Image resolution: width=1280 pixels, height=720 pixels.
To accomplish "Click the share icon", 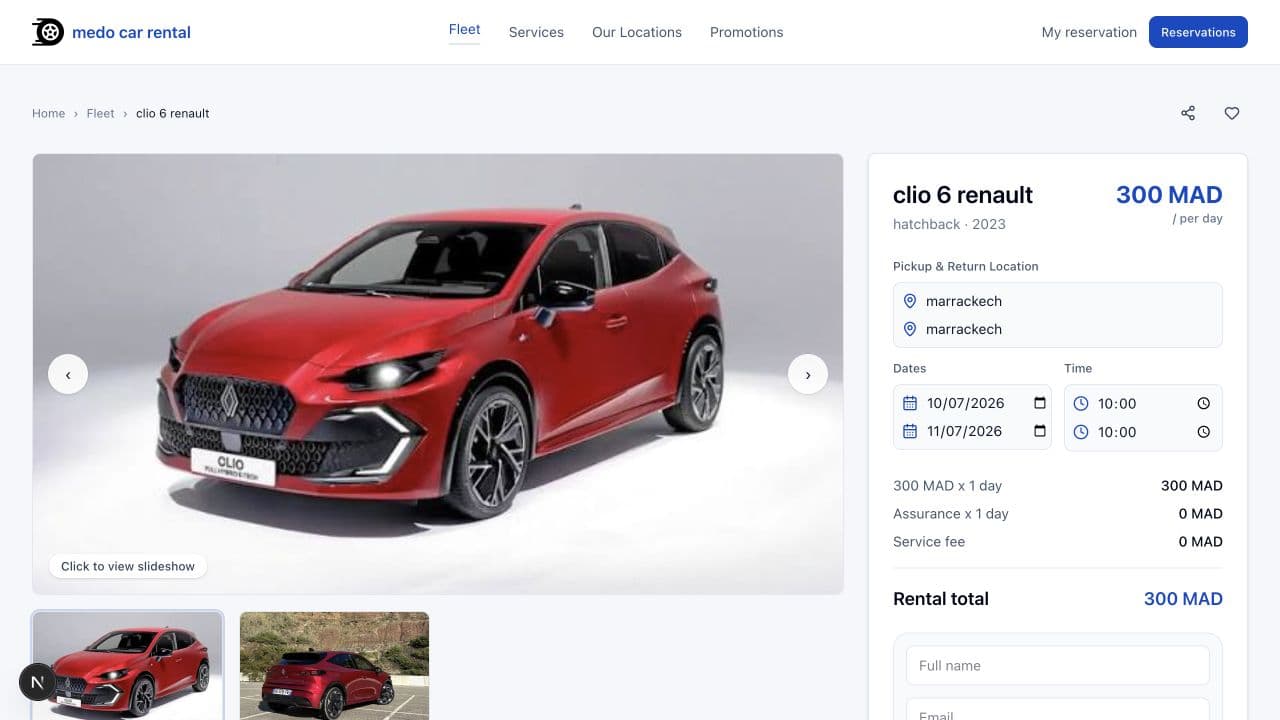I will pyautogui.click(x=1188, y=113).
